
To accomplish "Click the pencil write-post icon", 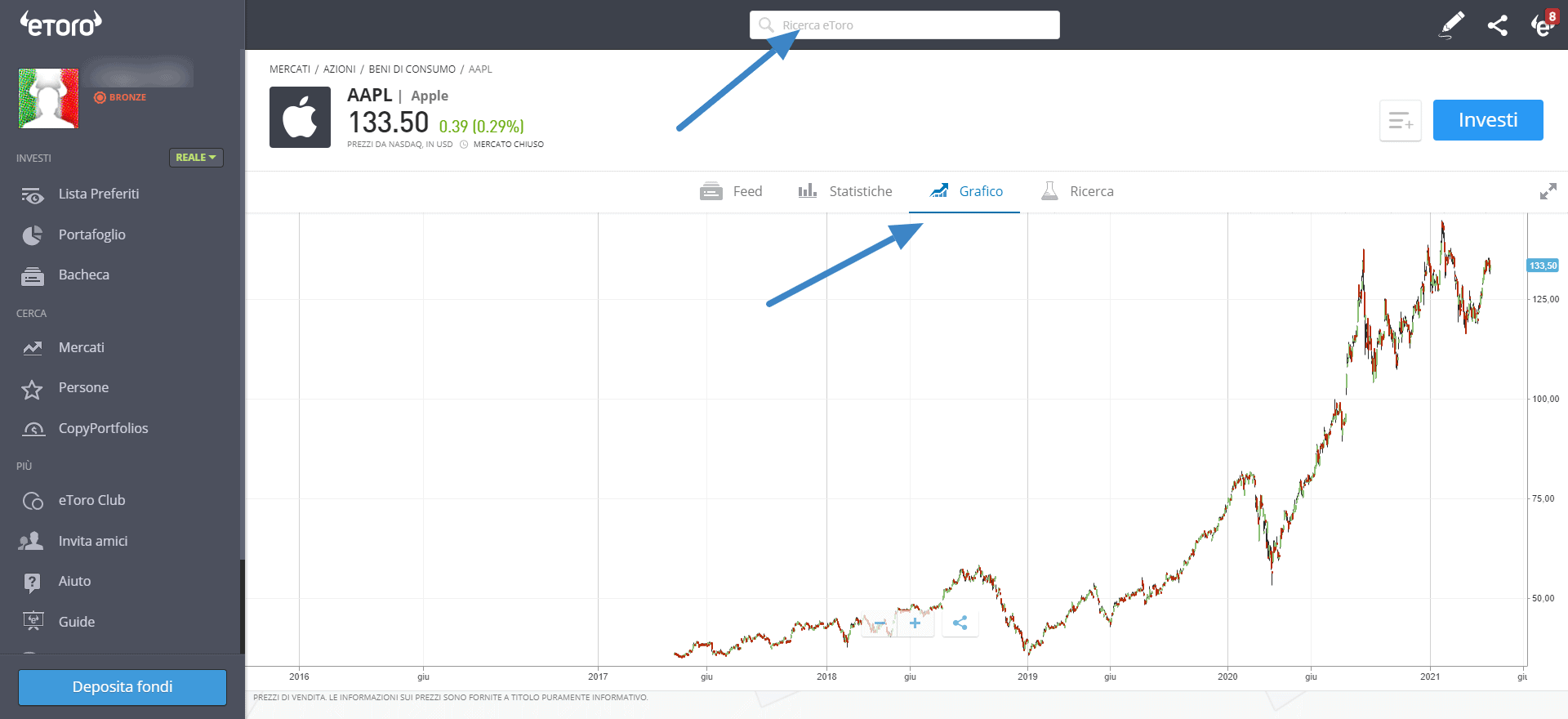I will point(1451,25).
